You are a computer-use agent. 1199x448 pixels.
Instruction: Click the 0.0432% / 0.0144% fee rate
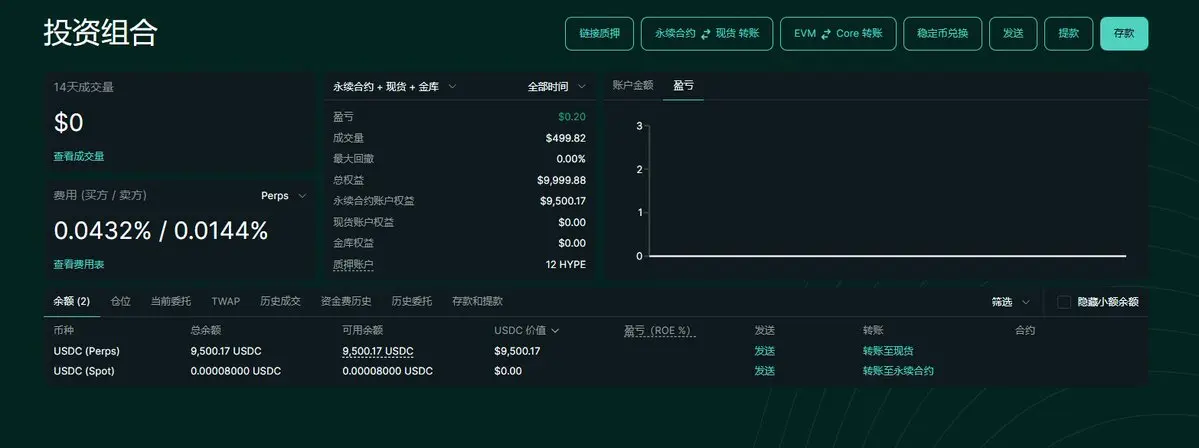tap(161, 231)
